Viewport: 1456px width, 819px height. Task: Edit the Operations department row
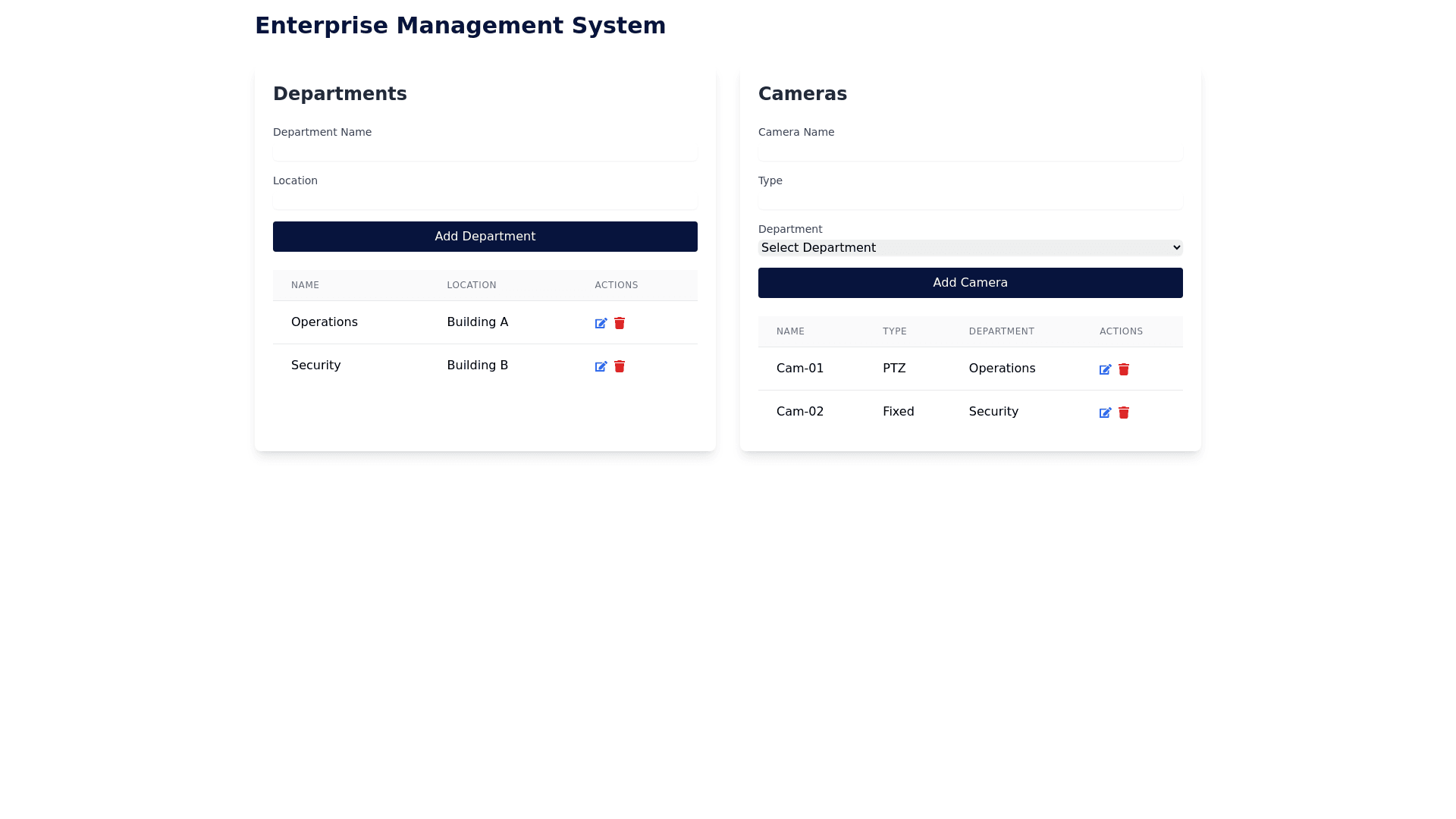(601, 323)
